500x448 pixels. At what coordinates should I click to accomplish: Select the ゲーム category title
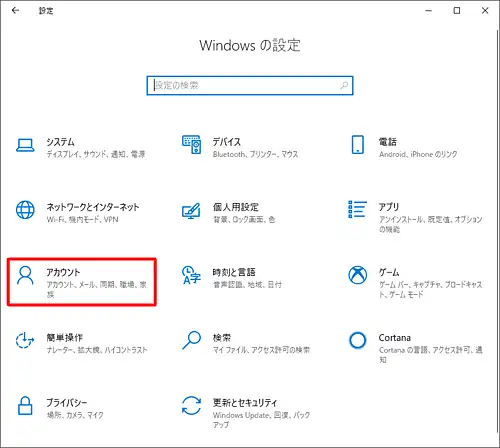[x=389, y=272]
